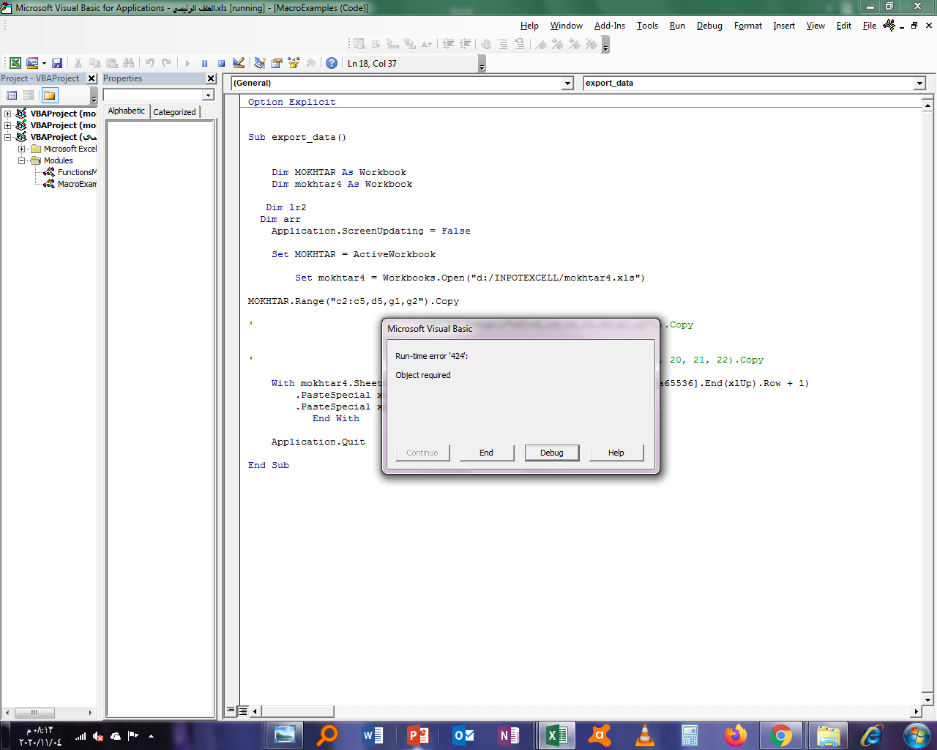Image resolution: width=937 pixels, height=750 pixels.
Task: Toggle Breakpoint hand icon in Edit toolbar
Action: tap(486, 44)
